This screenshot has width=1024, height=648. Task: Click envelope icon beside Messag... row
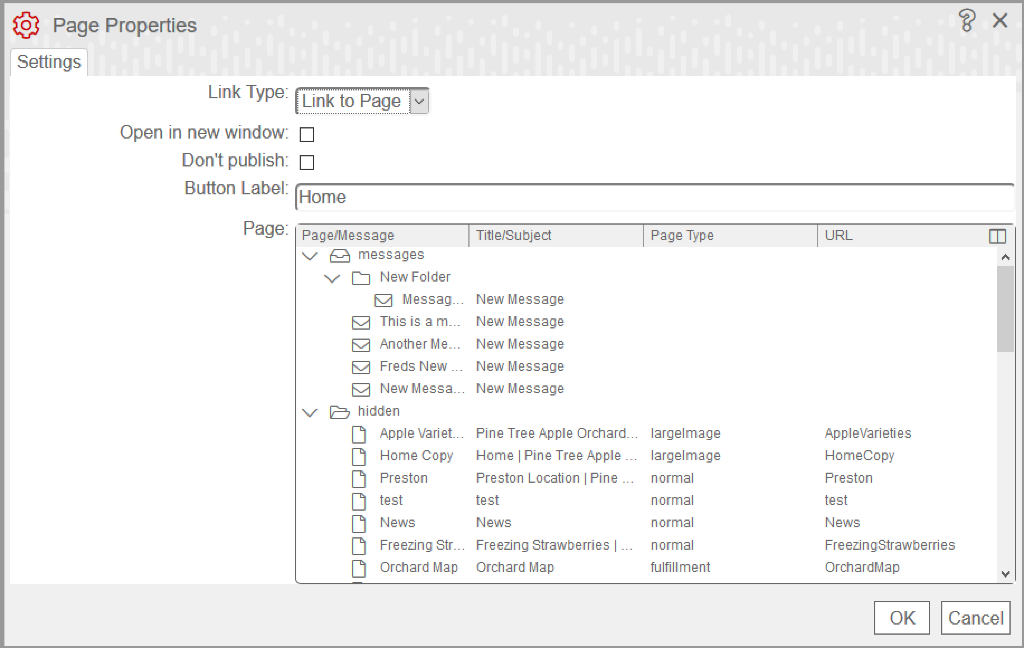point(383,300)
